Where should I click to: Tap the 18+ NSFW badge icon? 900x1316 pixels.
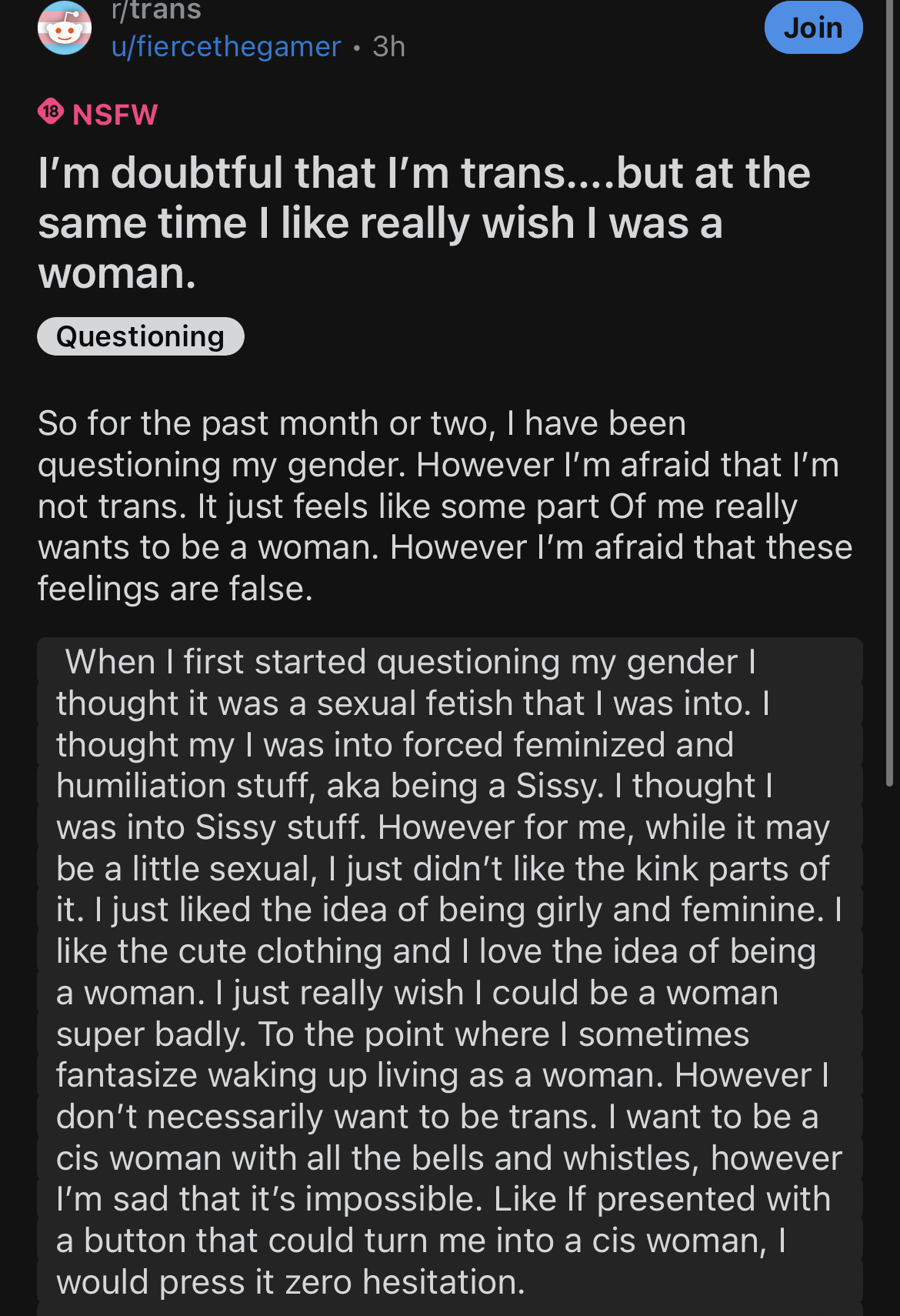[x=51, y=112]
